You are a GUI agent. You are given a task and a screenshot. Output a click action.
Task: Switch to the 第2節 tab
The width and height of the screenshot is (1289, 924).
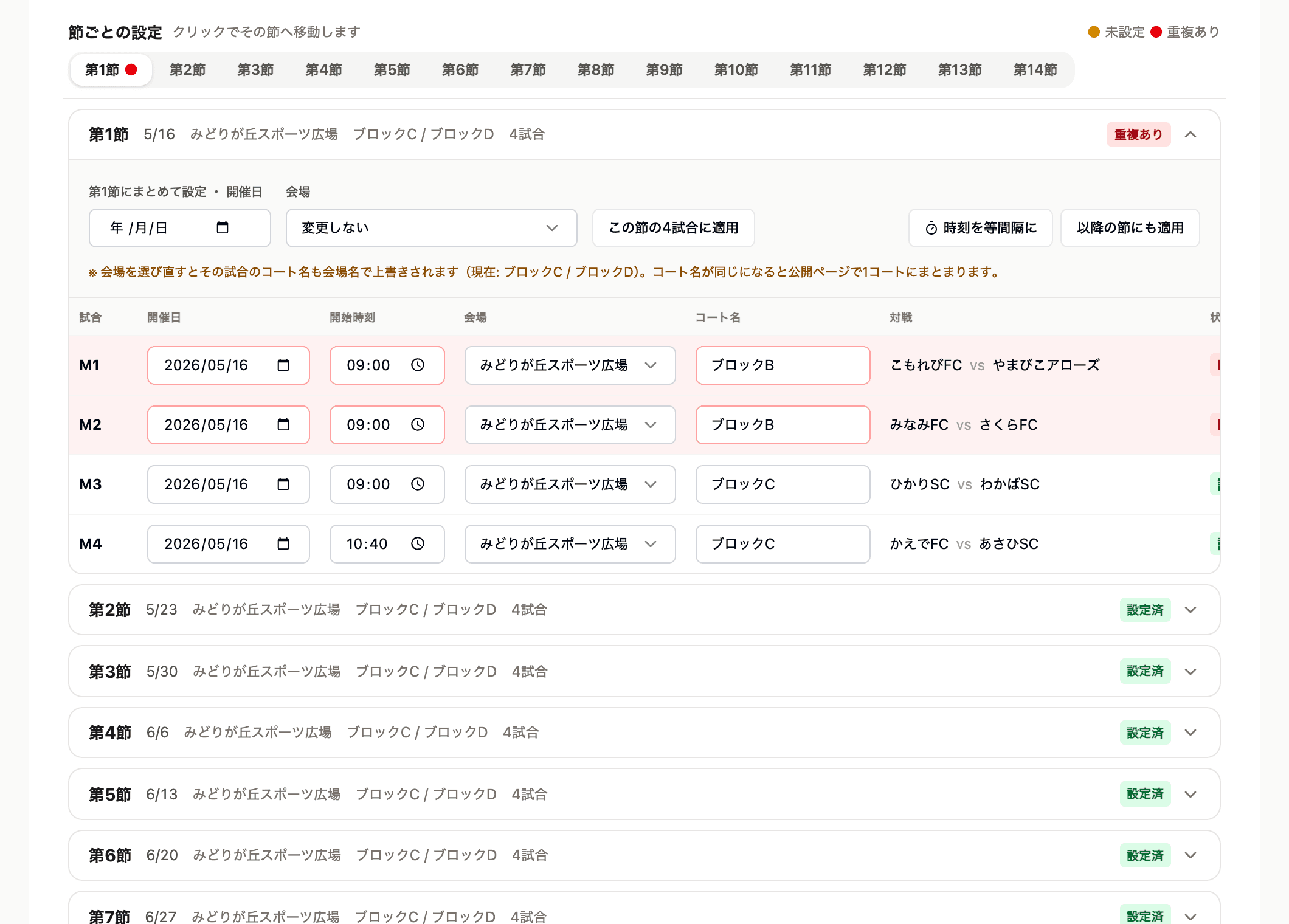coord(187,70)
